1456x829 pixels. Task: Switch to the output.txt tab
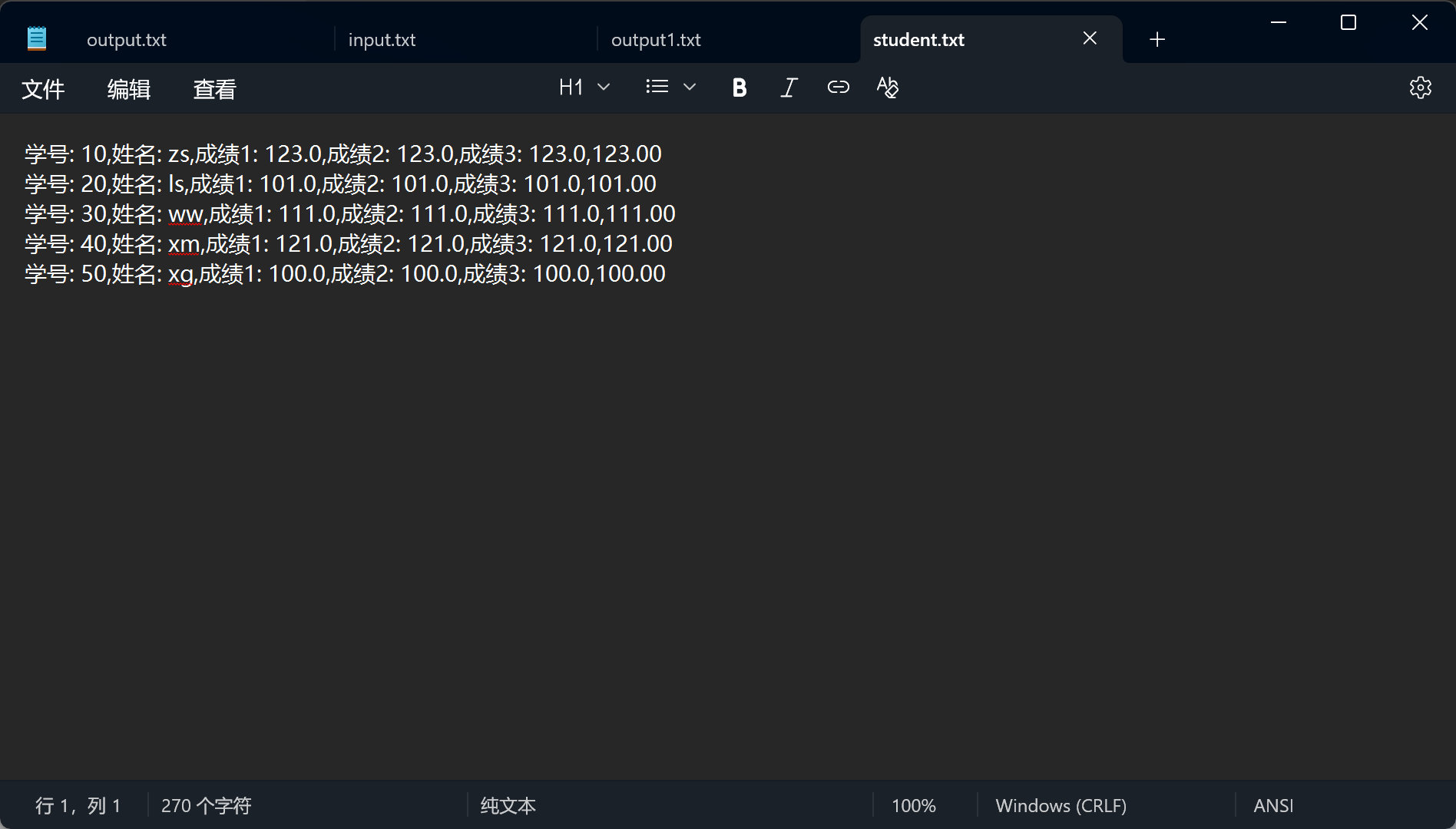point(127,40)
